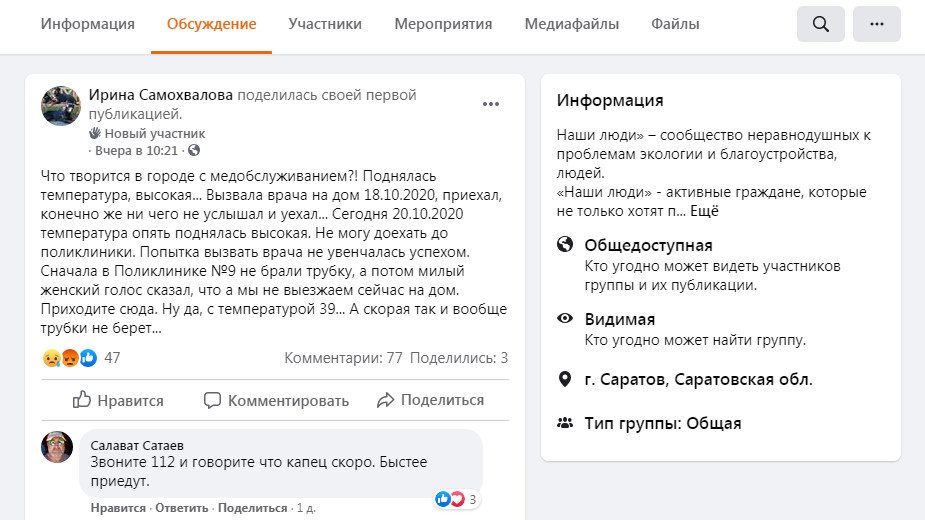
Task: Expand group description with Ещё
Action: coord(704,211)
